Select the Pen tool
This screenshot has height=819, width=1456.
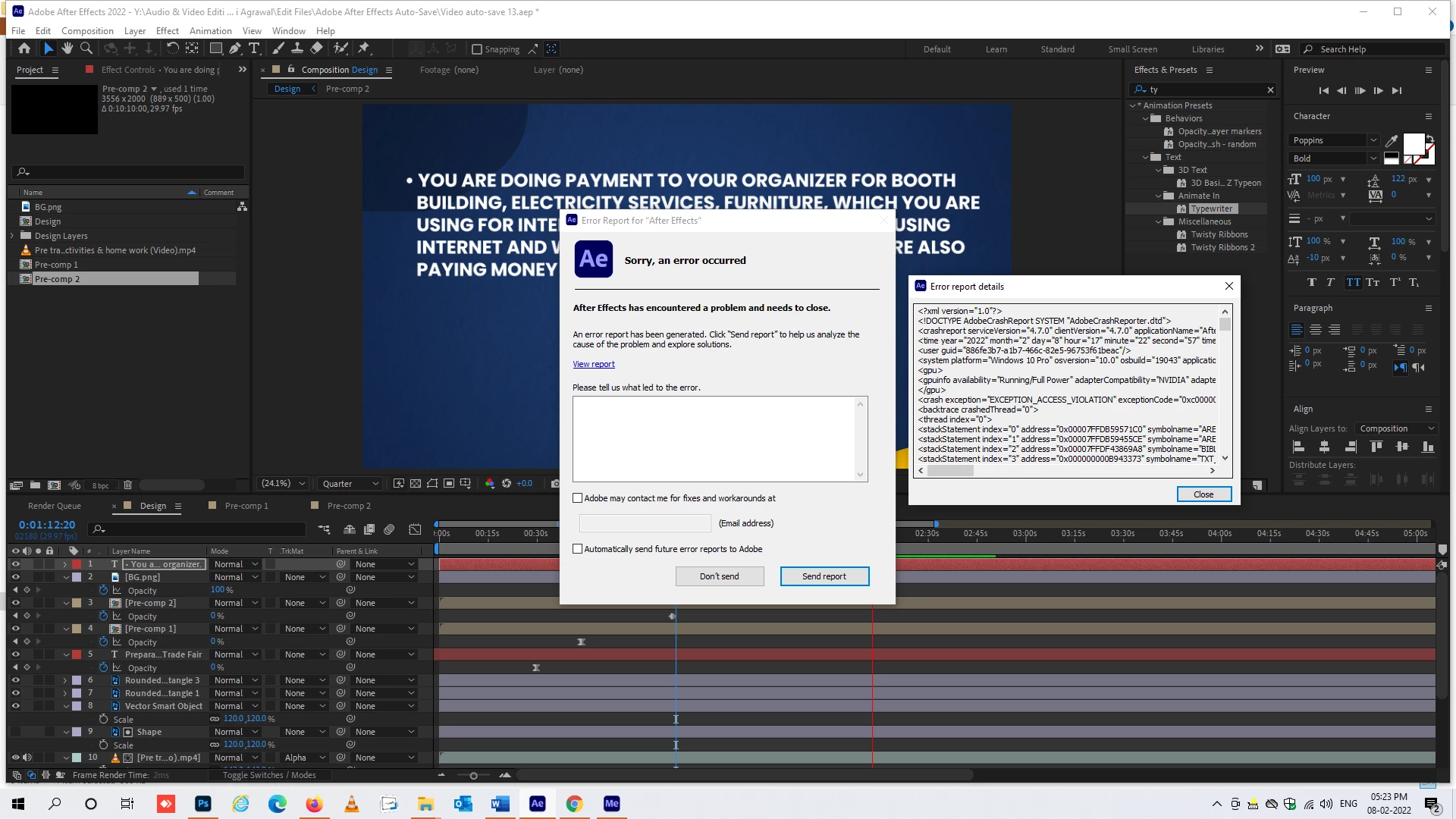(235, 49)
